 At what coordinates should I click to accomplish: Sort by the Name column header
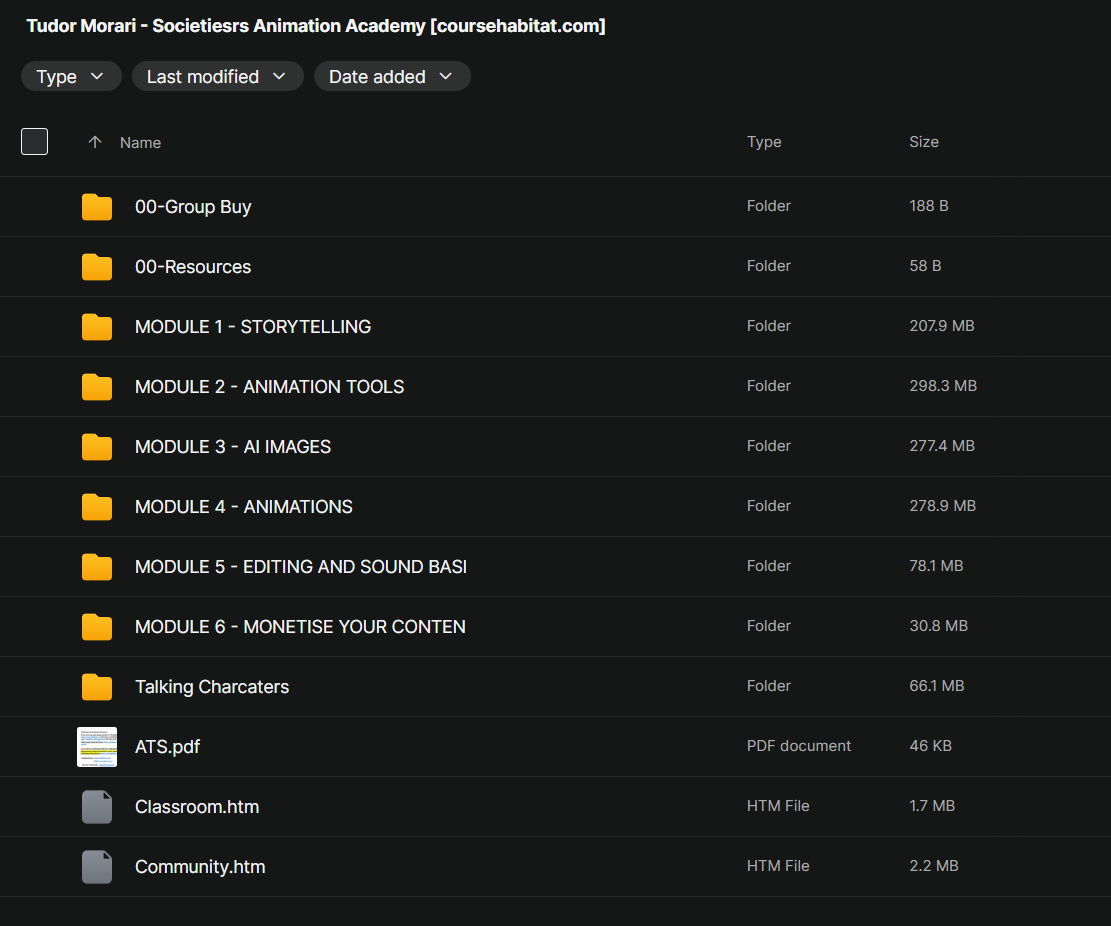140,142
